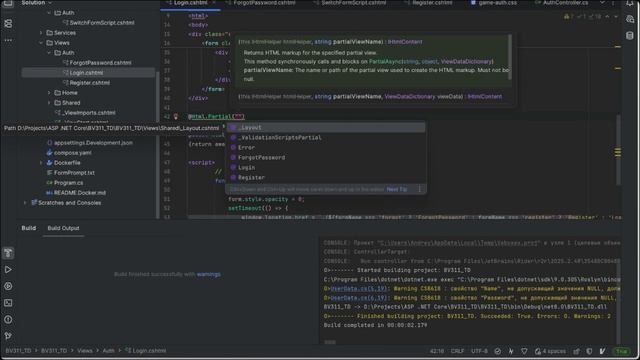Click the UTF-8 encoding in status bar
This screenshot has width=640, height=360.
(479, 351)
